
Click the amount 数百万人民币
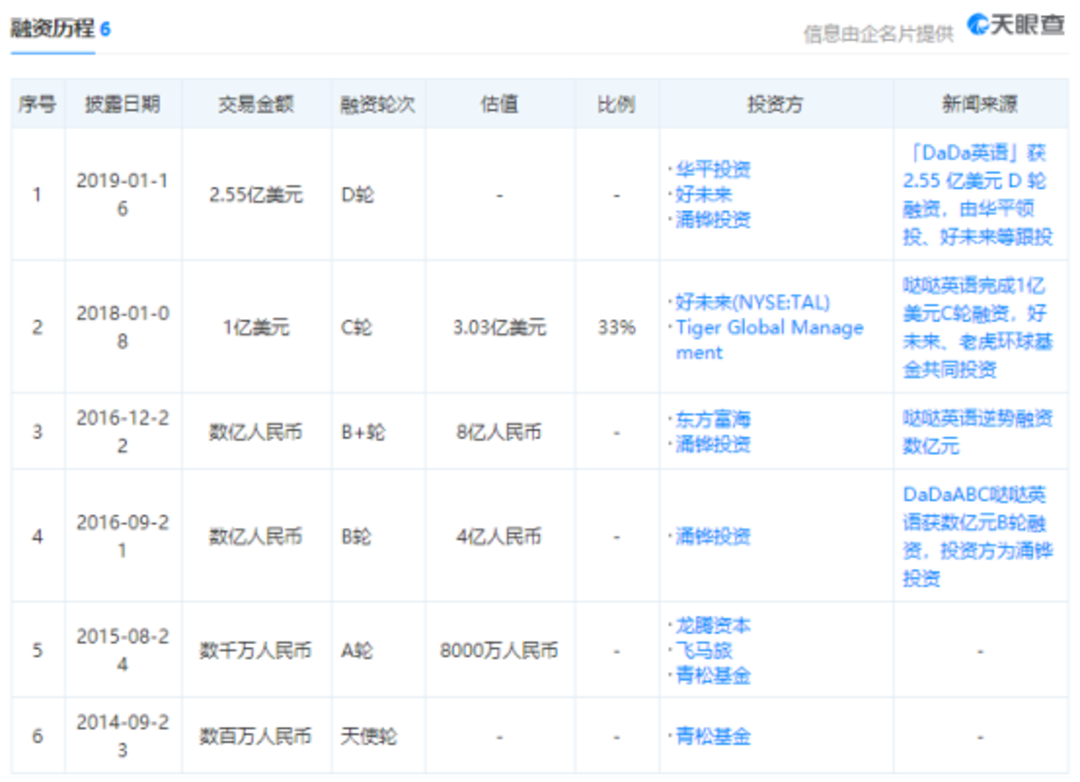(256, 736)
